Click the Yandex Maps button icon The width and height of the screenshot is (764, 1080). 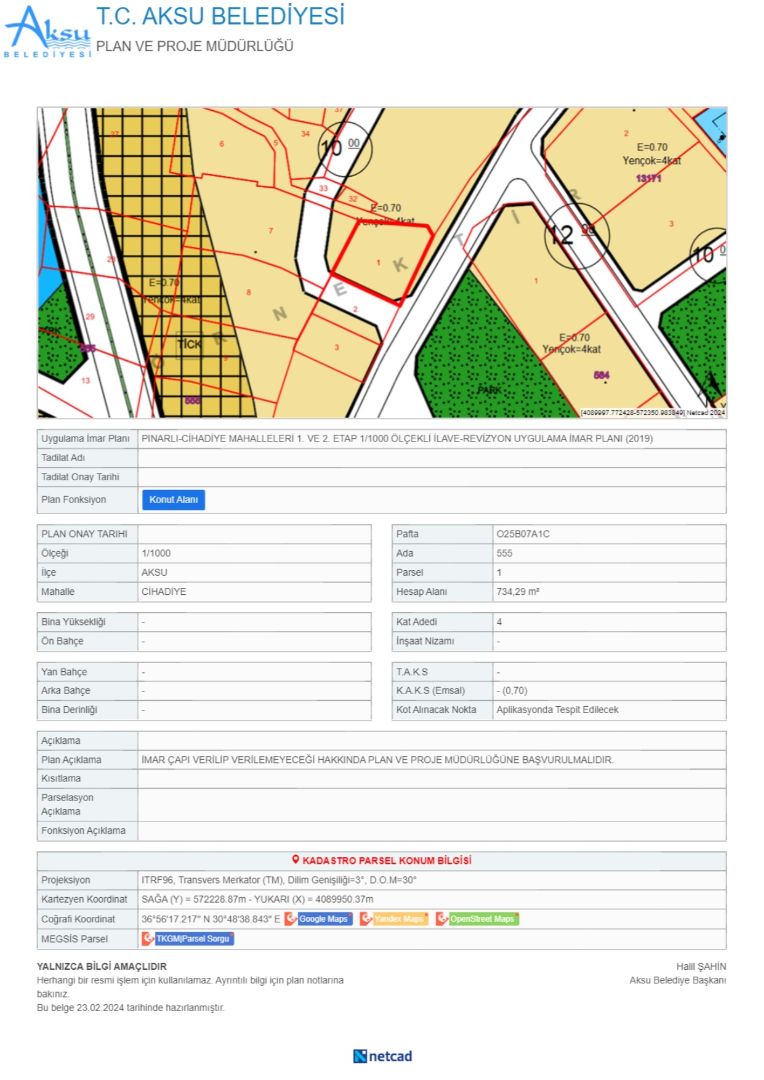(x=366, y=919)
